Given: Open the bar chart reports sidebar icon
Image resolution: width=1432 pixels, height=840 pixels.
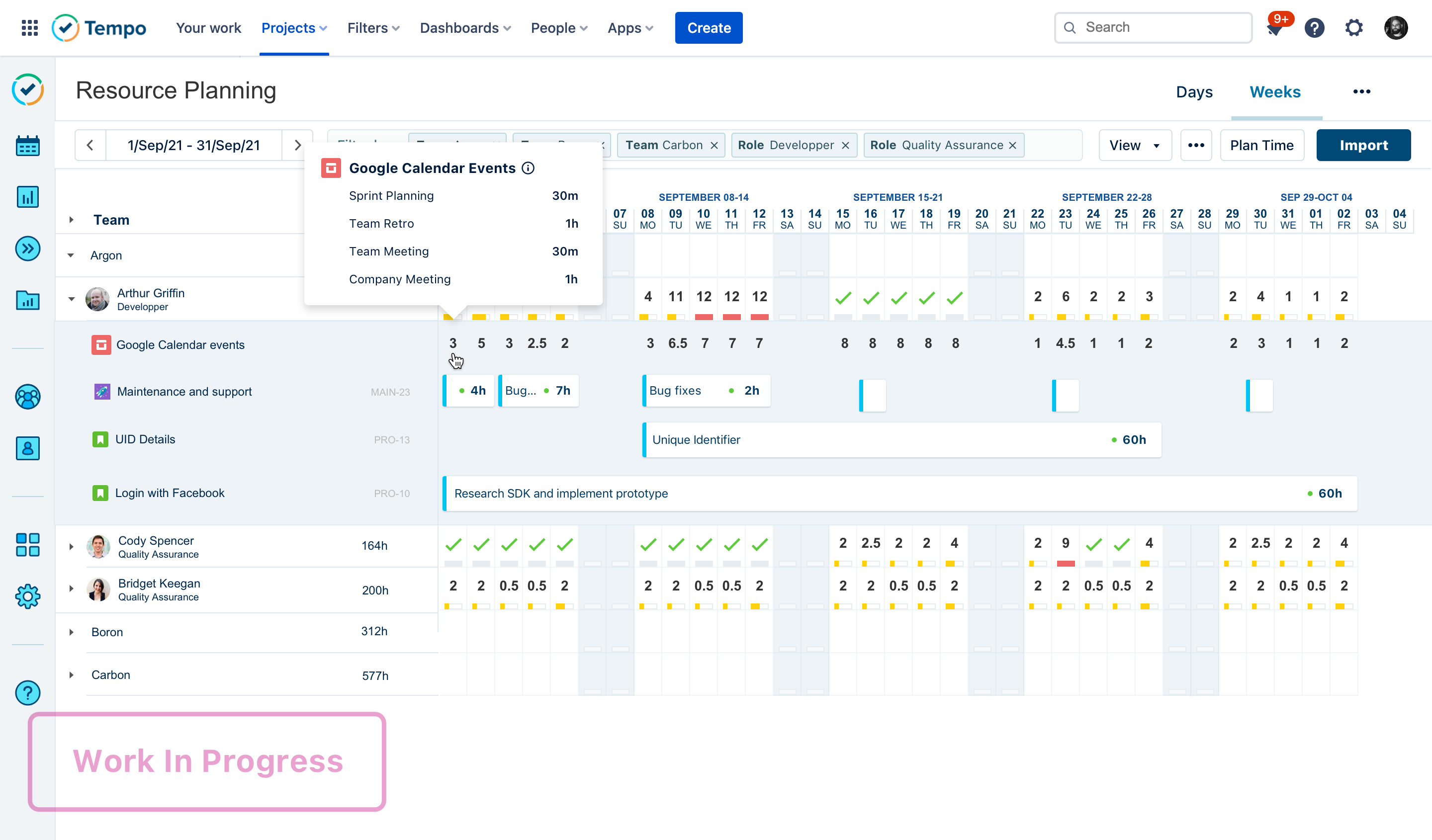Looking at the screenshot, I should pyautogui.click(x=27, y=197).
